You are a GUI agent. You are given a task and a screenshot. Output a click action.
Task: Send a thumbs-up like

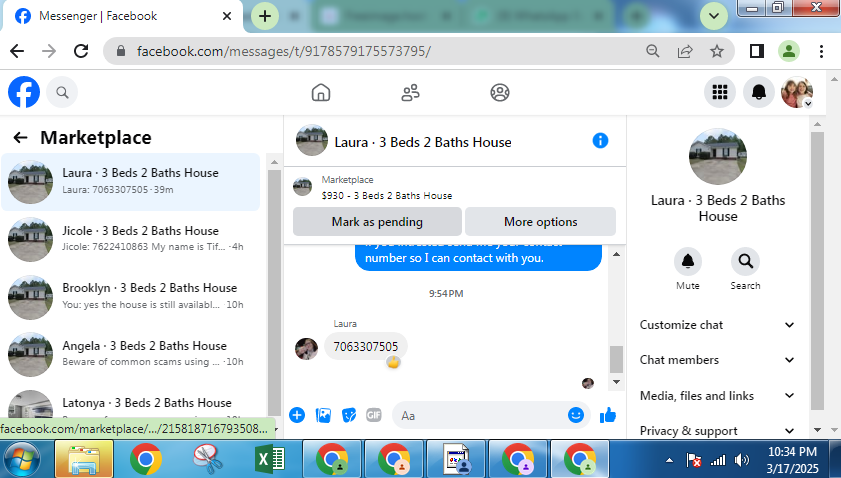click(608, 415)
